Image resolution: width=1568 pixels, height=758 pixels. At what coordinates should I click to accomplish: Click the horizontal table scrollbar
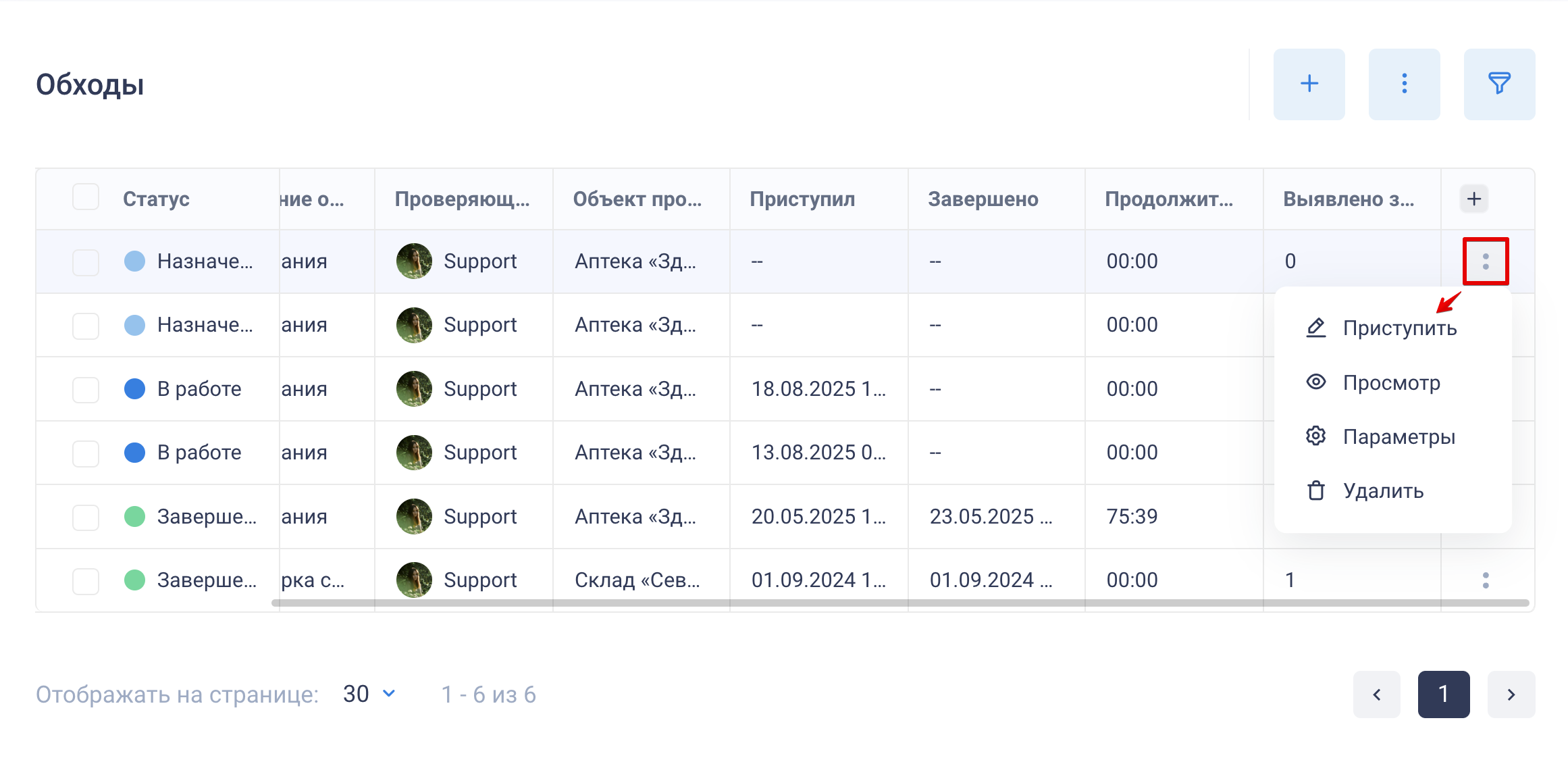(x=899, y=603)
